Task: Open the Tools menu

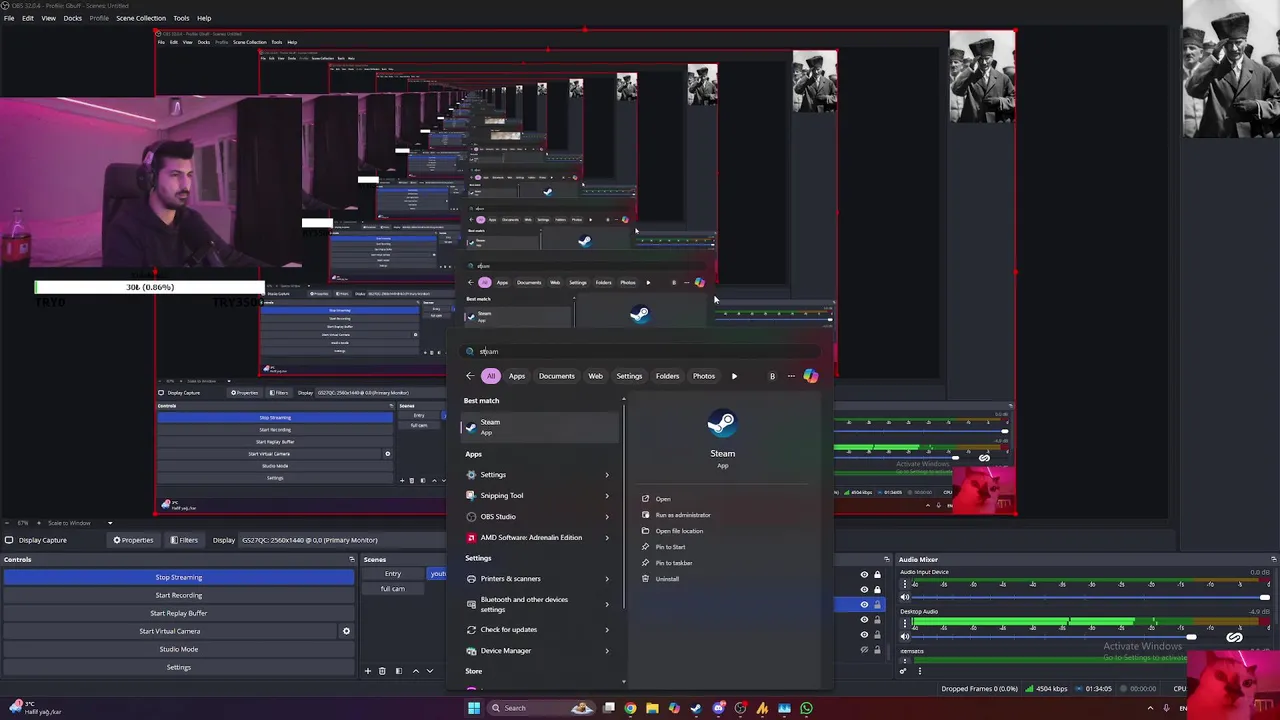Action: click(x=181, y=18)
